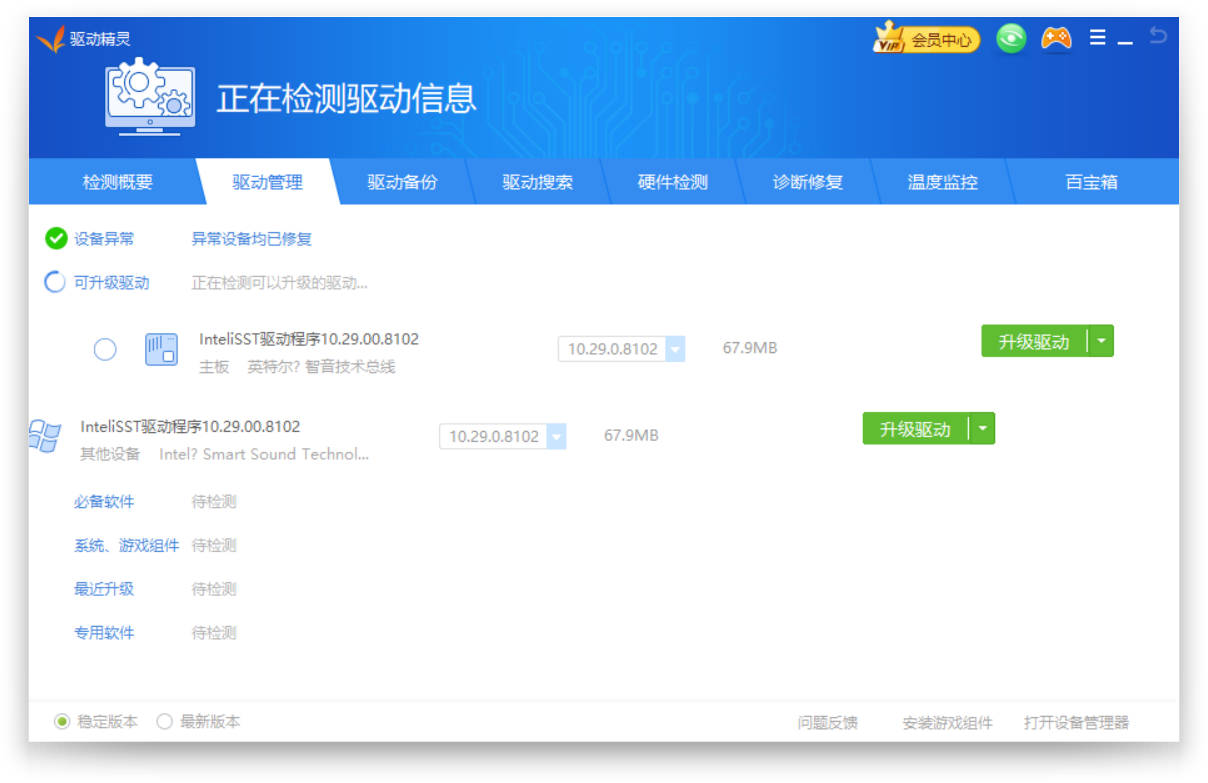Open the green eye icon in title bar
This screenshot has height=783, width=1208.
(1011, 39)
